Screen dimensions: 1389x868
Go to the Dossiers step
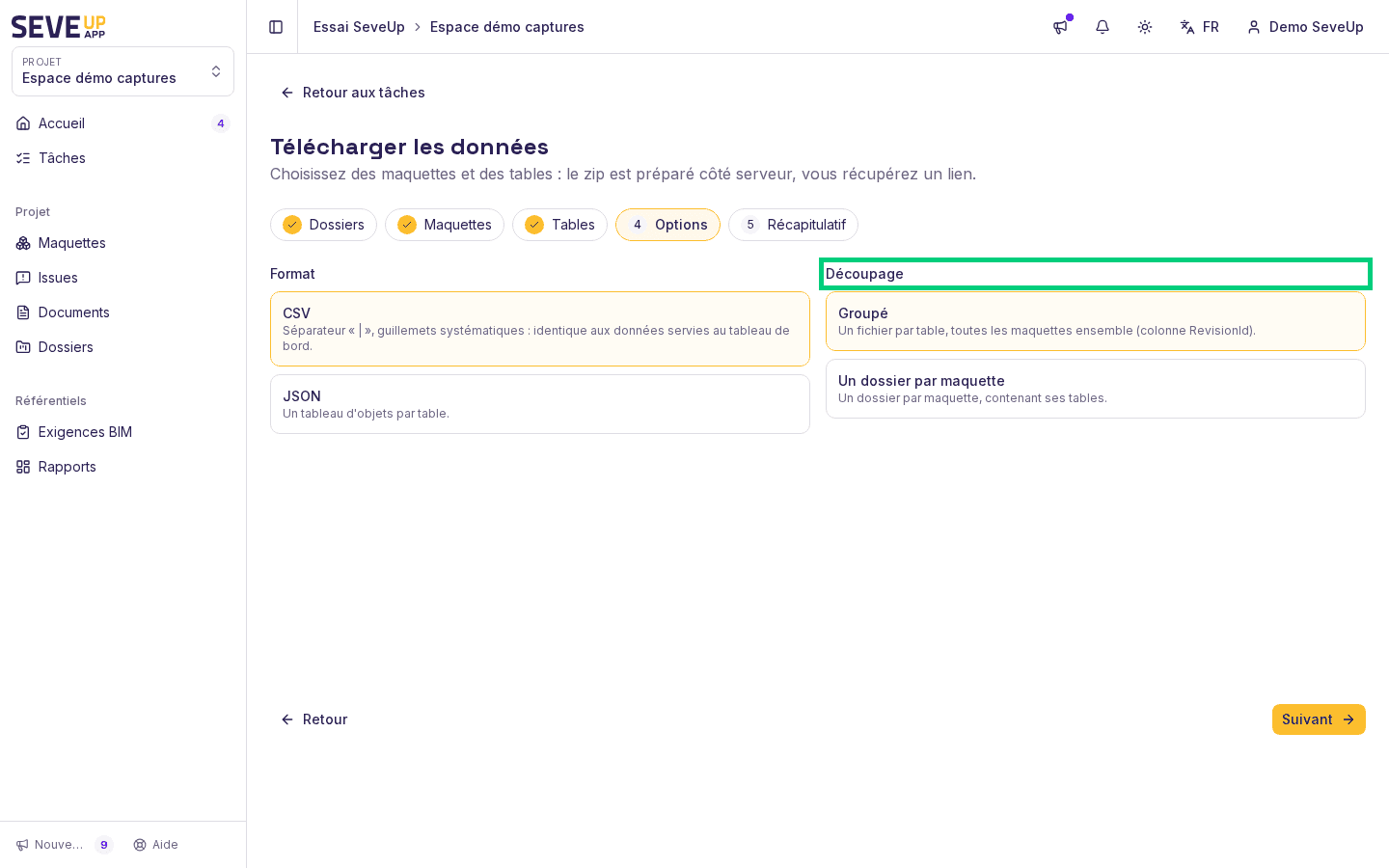(323, 225)
